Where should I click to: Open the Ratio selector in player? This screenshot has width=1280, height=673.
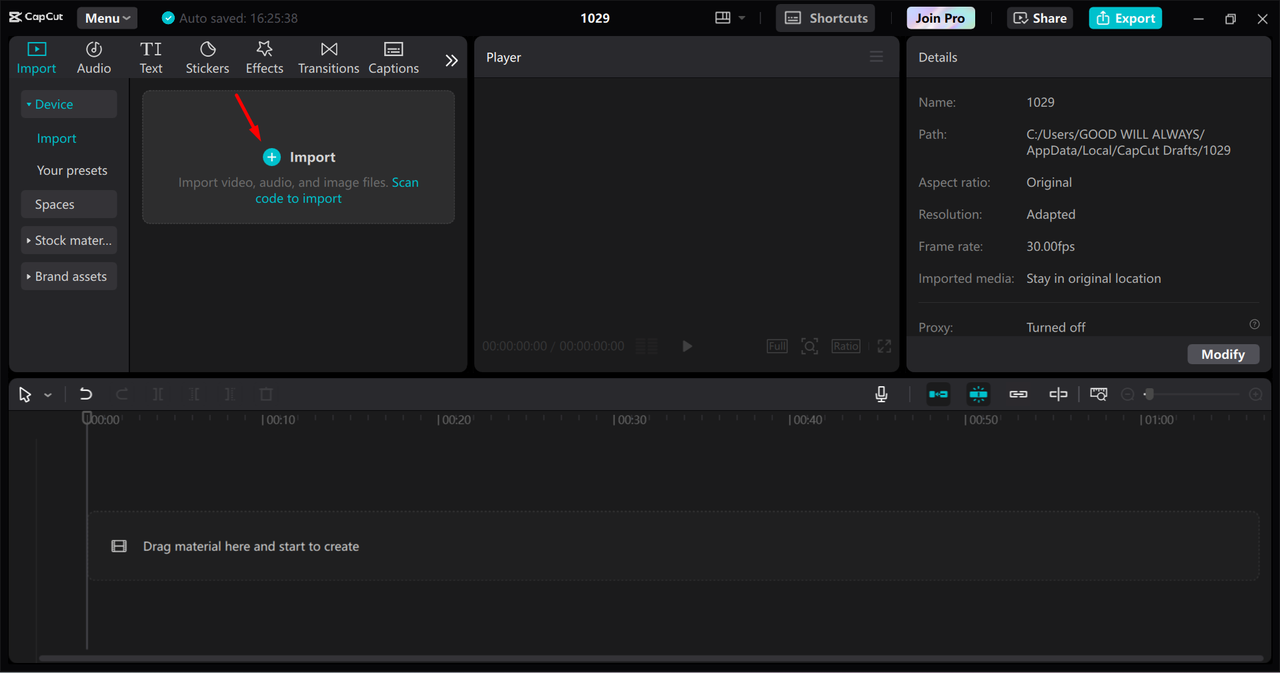845,346
